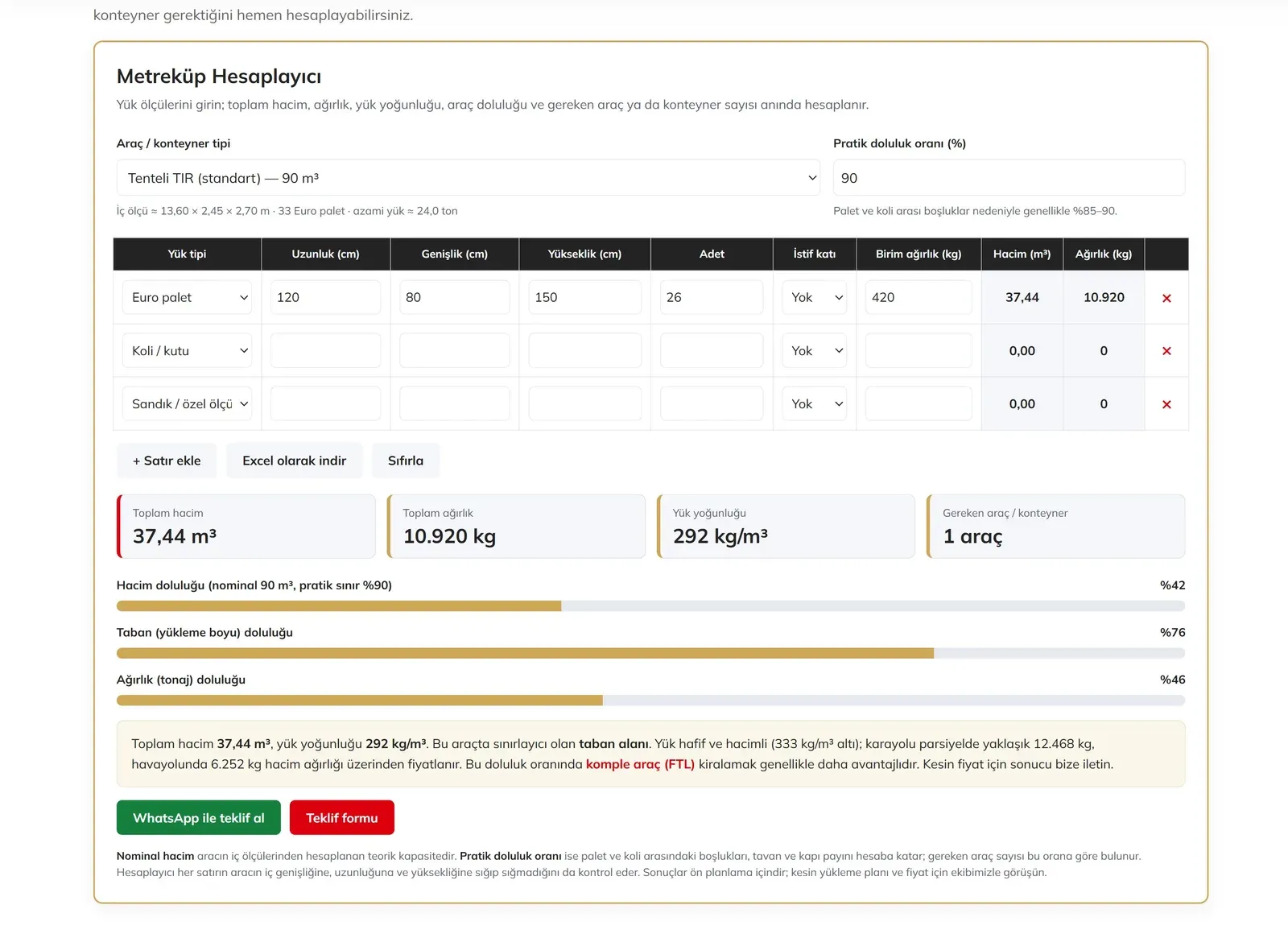Click the Ağırlık (tonaj) doluluğu bar

(x=650, y=701)
